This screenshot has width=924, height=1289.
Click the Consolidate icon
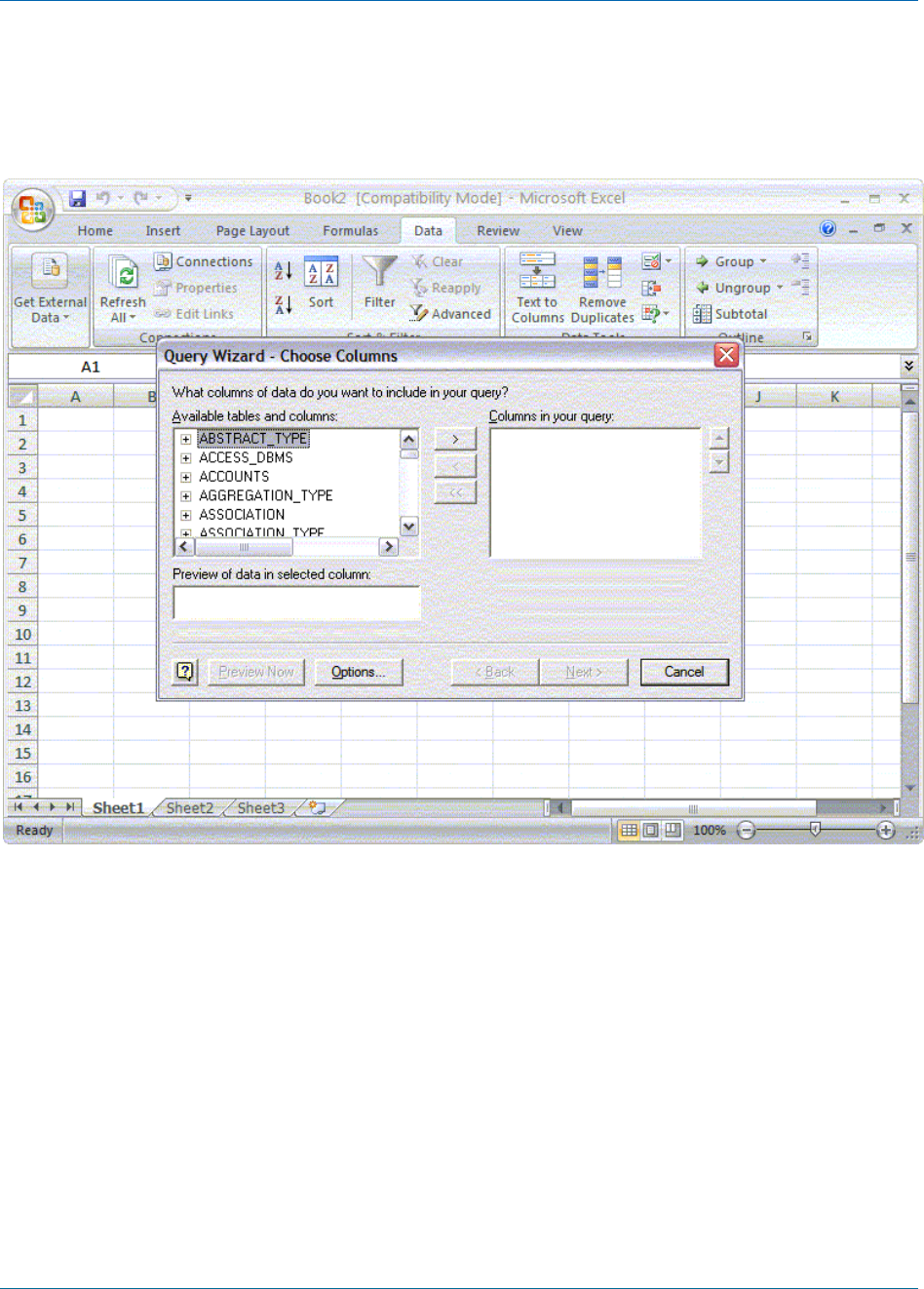click(652, 288)
